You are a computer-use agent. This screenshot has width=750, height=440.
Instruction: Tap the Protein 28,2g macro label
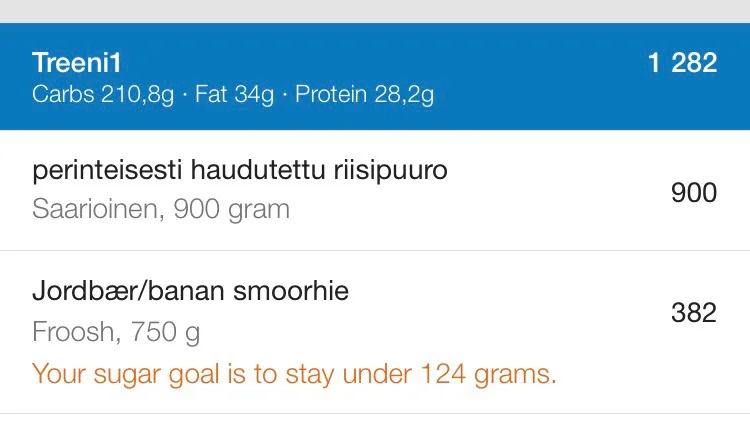coord(364,95)
